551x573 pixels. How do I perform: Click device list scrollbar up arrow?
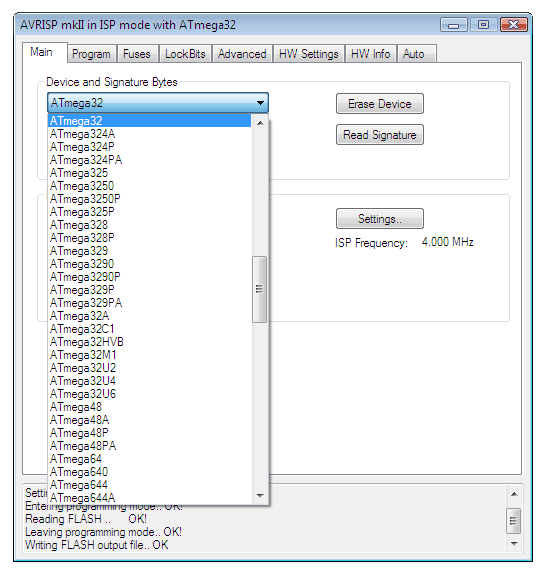tap(260, 123)
